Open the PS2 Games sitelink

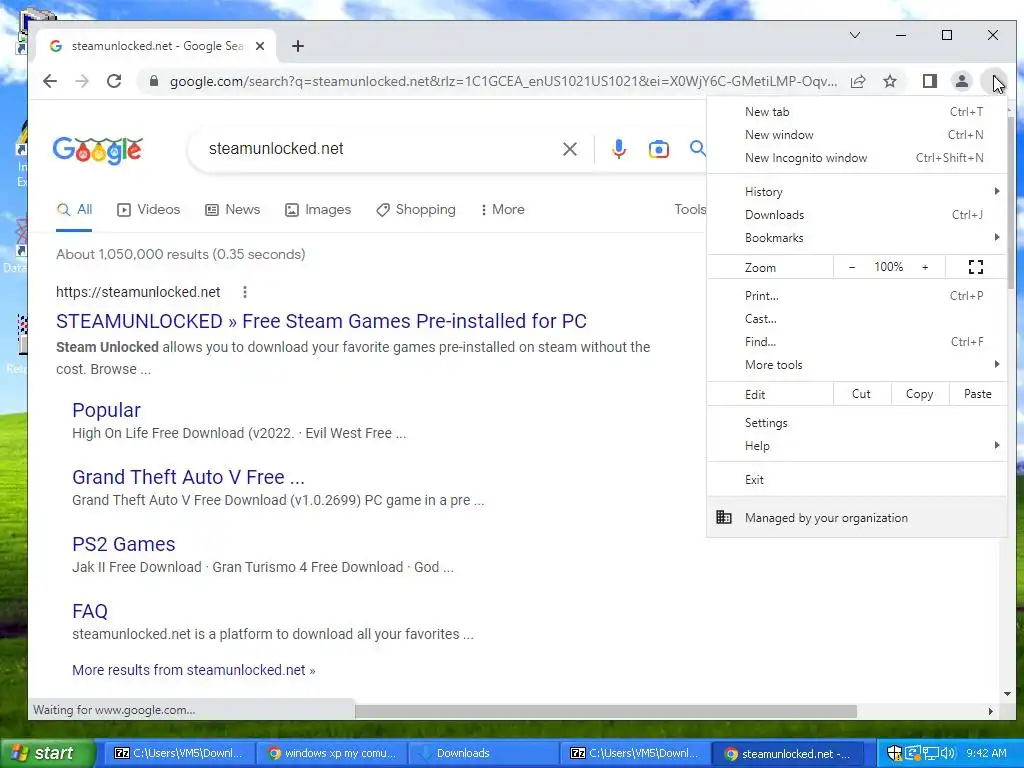(x=123, y=544)
